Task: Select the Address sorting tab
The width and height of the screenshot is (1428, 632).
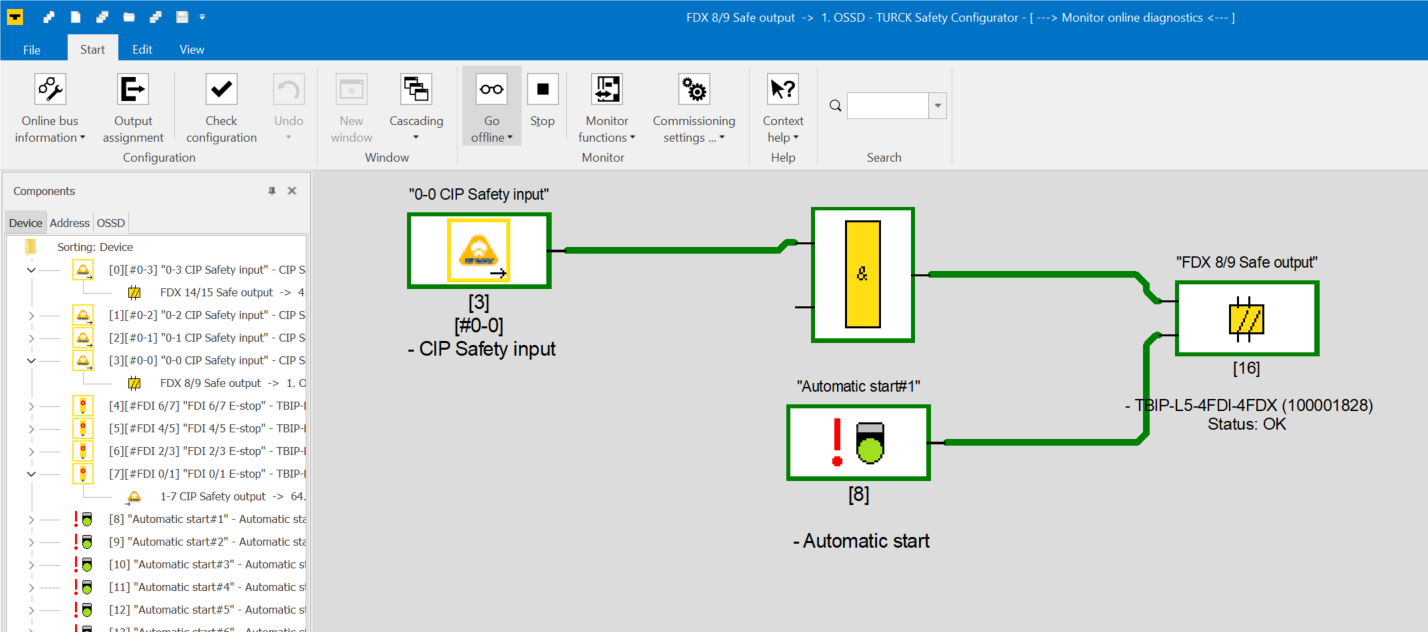Action: pyautogui.click(x=70, y=223)
